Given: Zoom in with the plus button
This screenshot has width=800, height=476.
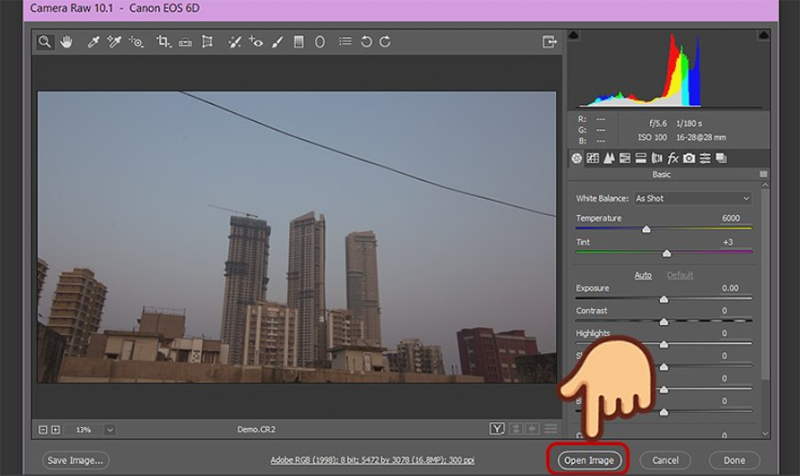Looking at the screenshot, I should pos(56,430).
